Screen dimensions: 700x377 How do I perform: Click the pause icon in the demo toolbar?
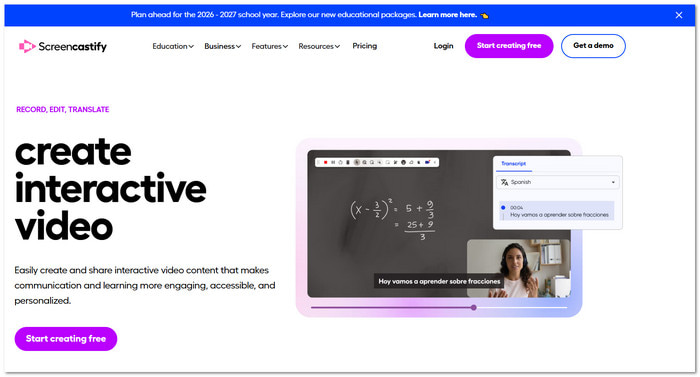[333, 162]
